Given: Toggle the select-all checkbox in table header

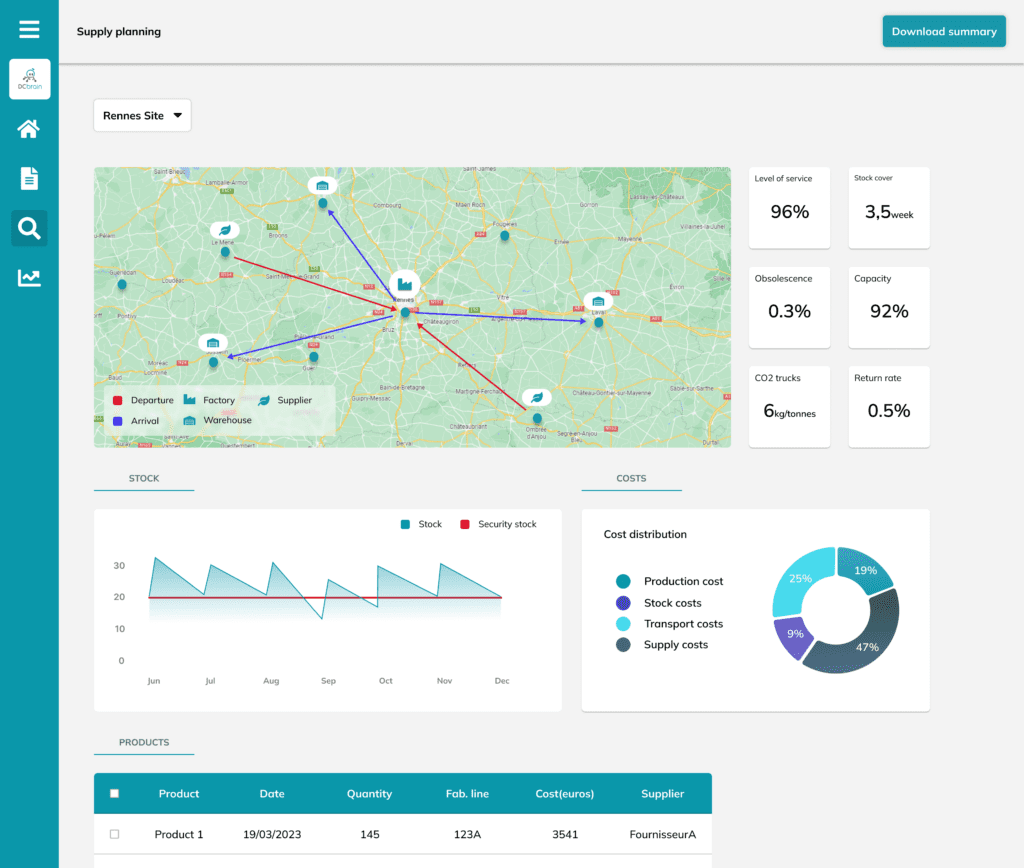Looking at the screenshot, I should pos(114,794).
